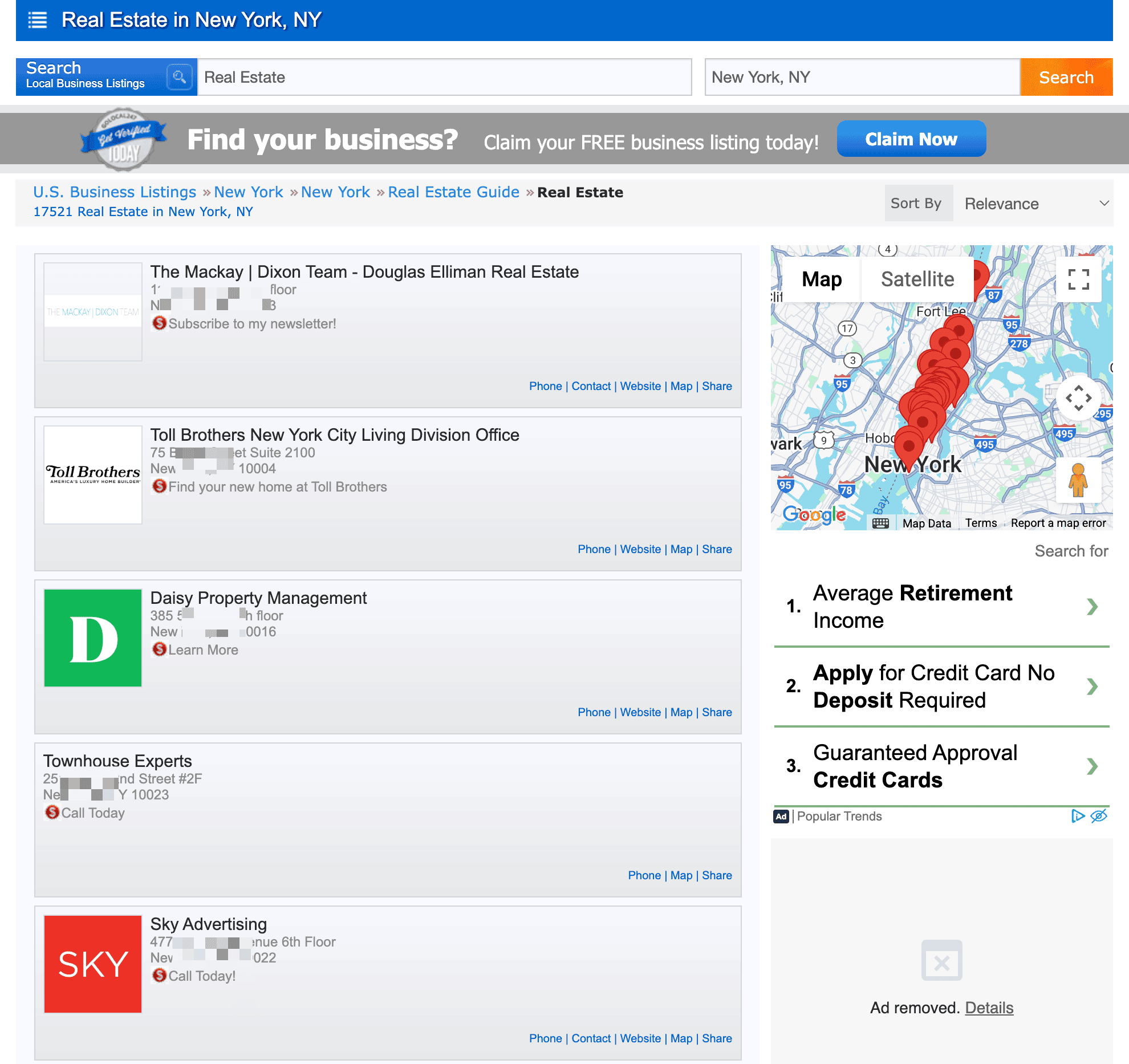Click the ad hide eye icon
1129x1064 pixels.
coord(1099,816)
